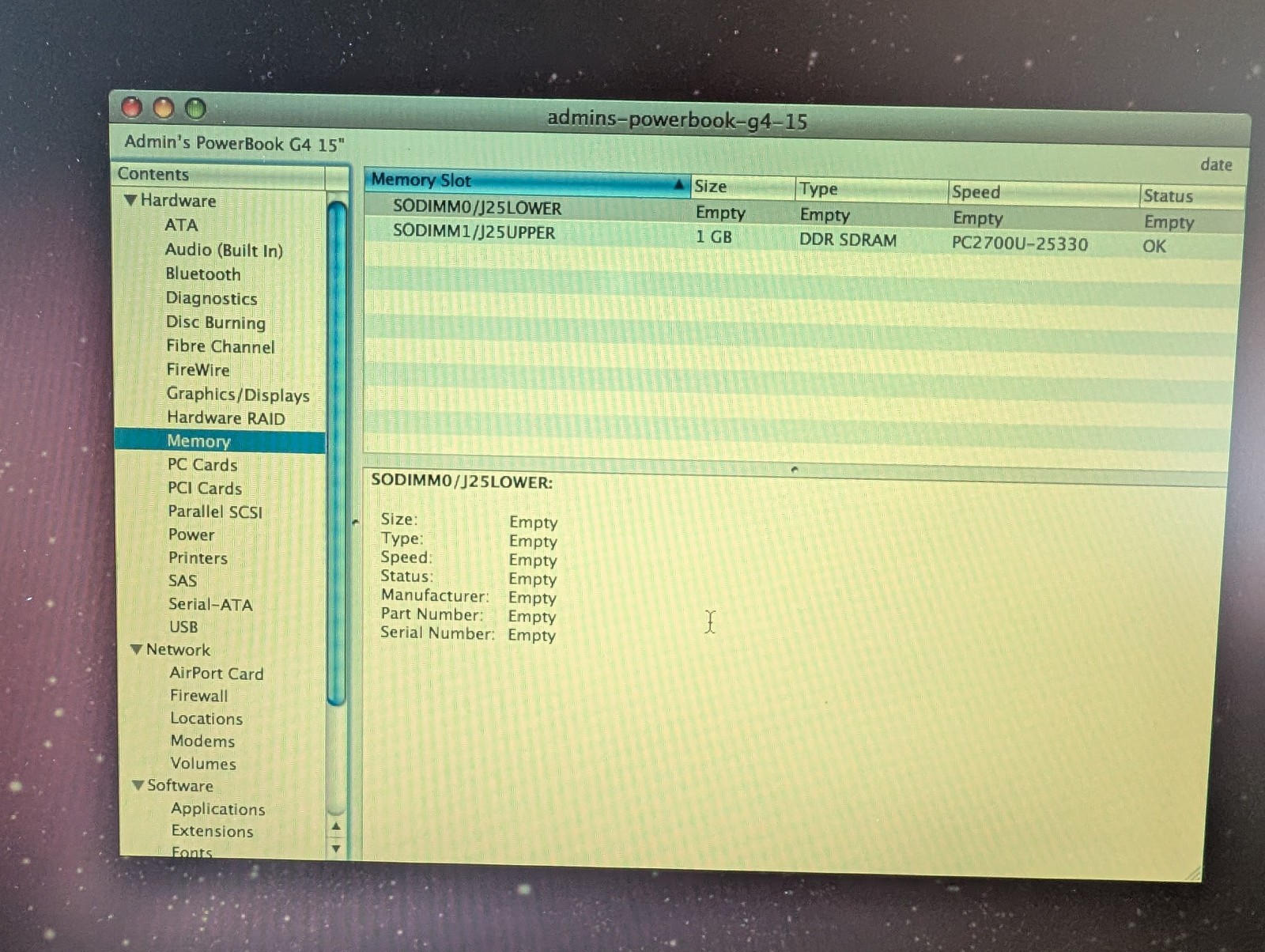Screen dimensions: 1265x952
Task: Open Modems under Network
Action: click(202, 741)
